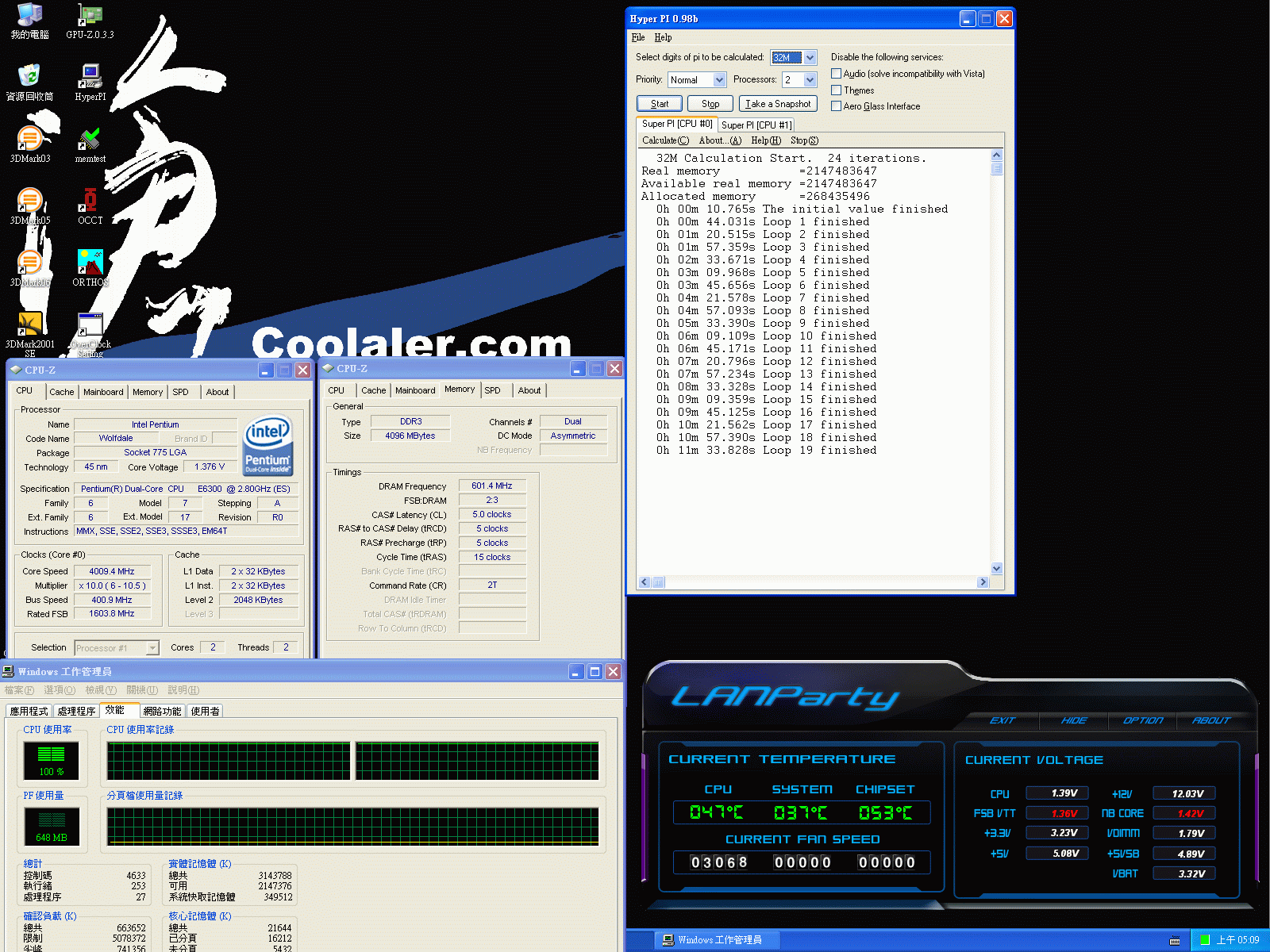
Task: Click ABOUT in the LANParty monitor
Action: [1211, 720]
